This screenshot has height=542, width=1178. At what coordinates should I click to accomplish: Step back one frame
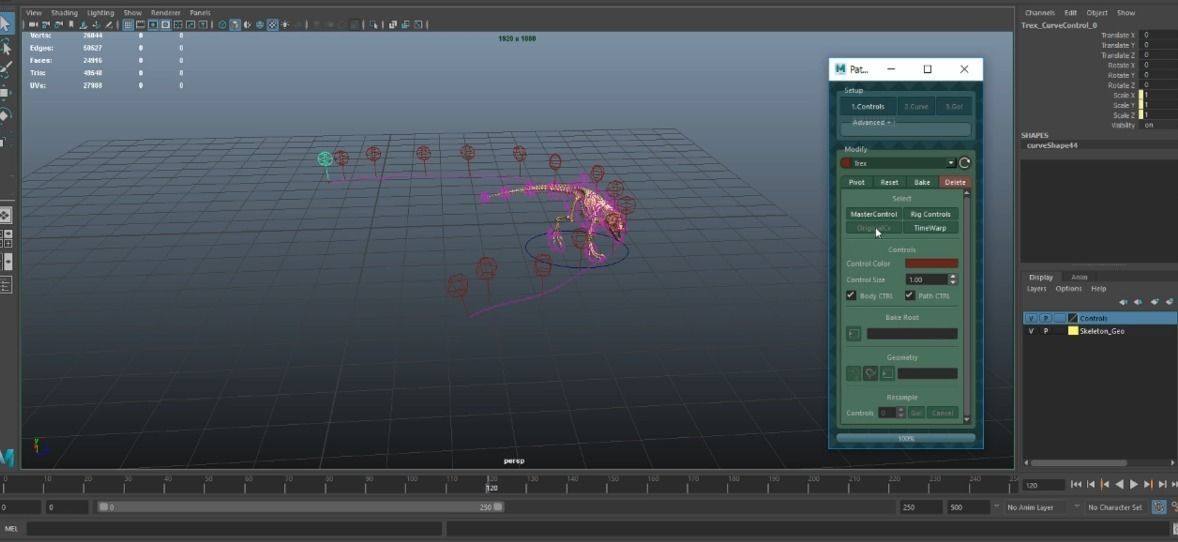(x=1091, y=484)
